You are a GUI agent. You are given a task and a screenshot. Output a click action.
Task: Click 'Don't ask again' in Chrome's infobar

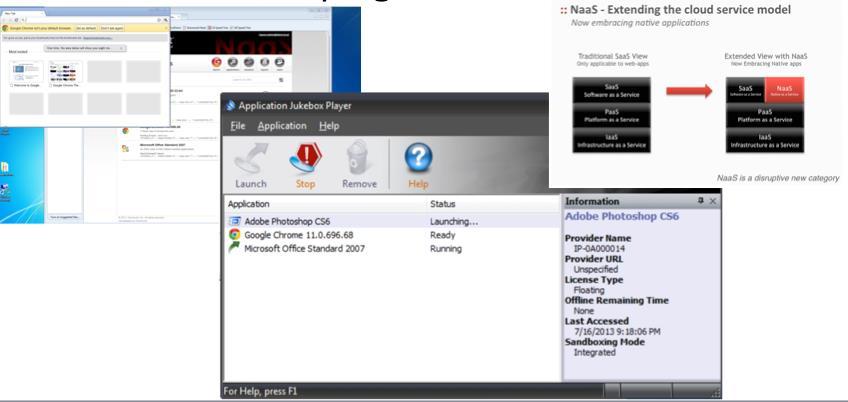click(112, 28)
